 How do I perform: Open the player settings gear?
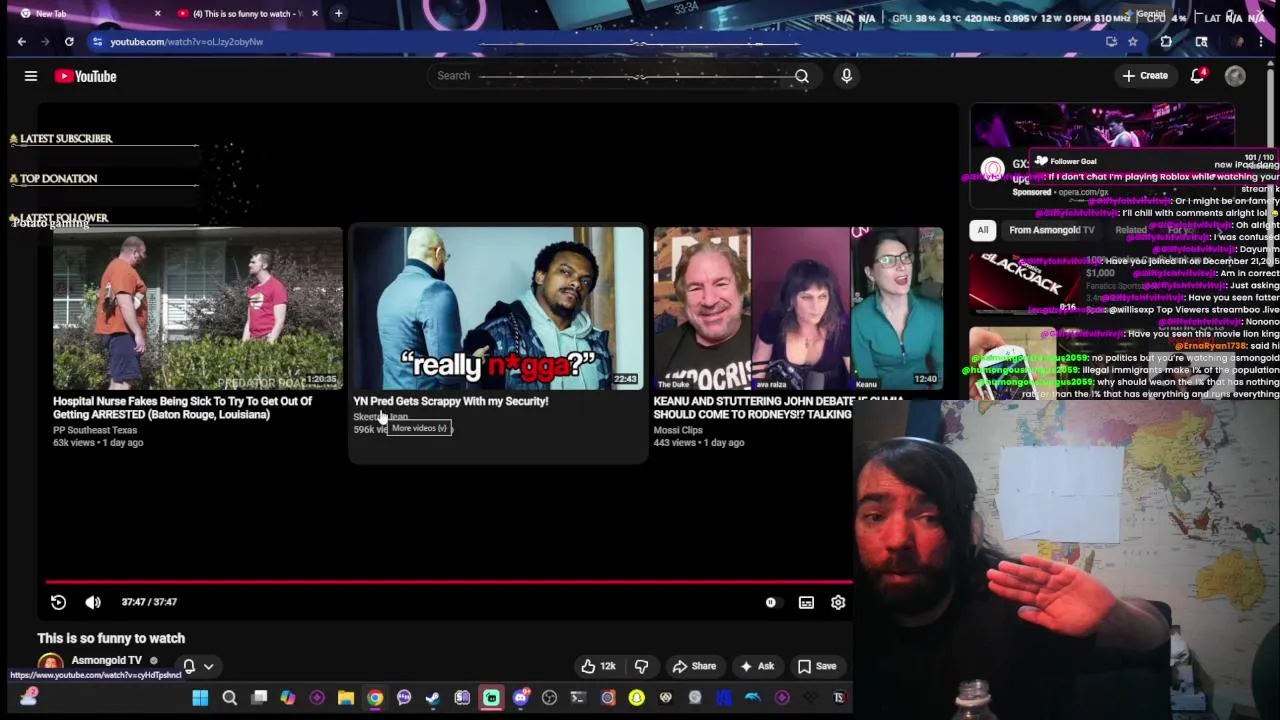coord(838,602)
